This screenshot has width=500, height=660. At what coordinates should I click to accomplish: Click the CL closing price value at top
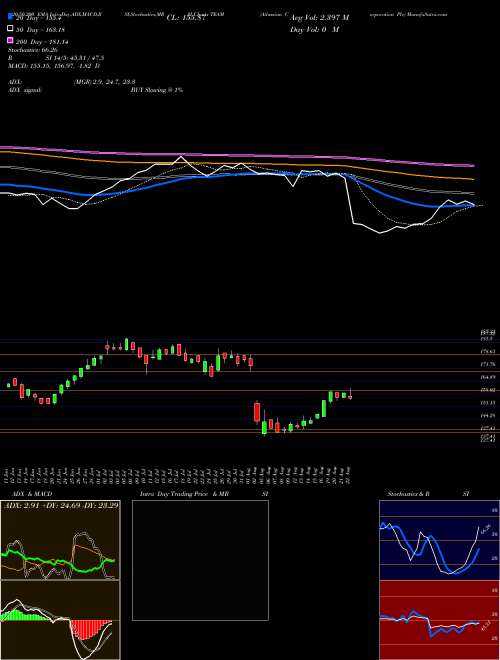point(186,18)
